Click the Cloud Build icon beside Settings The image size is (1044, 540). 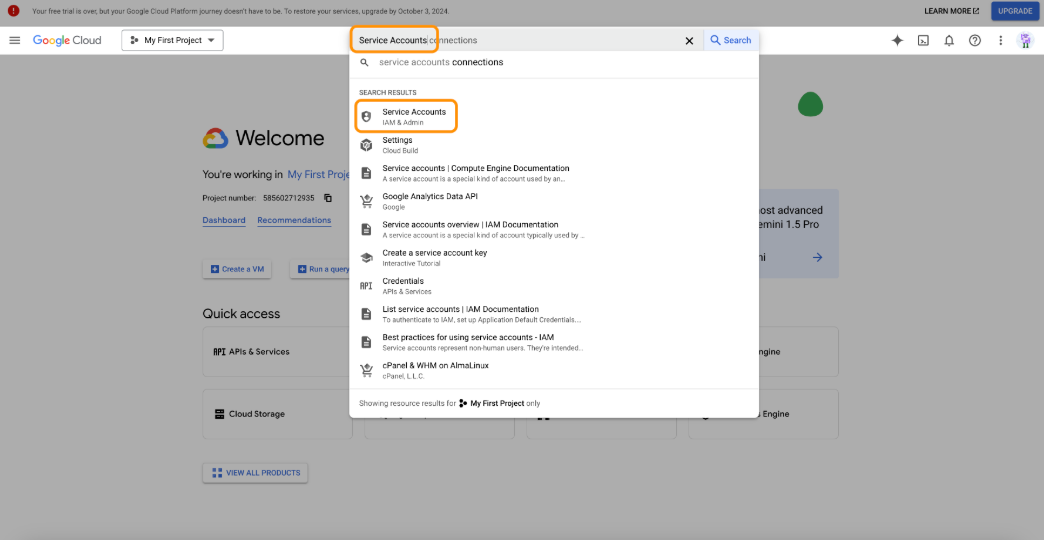pyautogui.click(x=366, y=145)
